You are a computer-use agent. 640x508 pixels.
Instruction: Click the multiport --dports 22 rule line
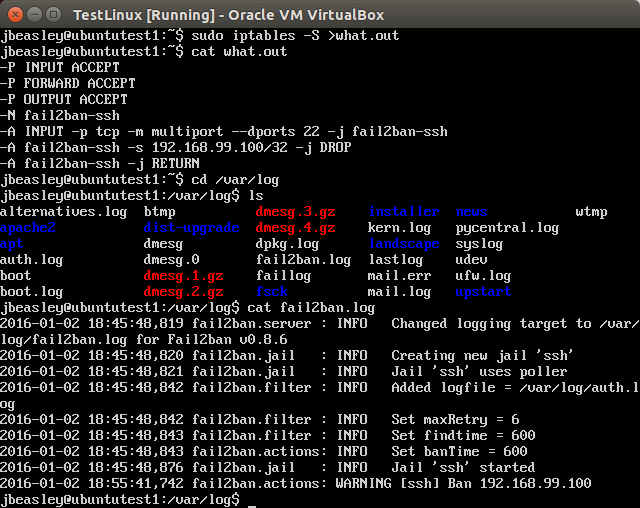tap(224, 131)
